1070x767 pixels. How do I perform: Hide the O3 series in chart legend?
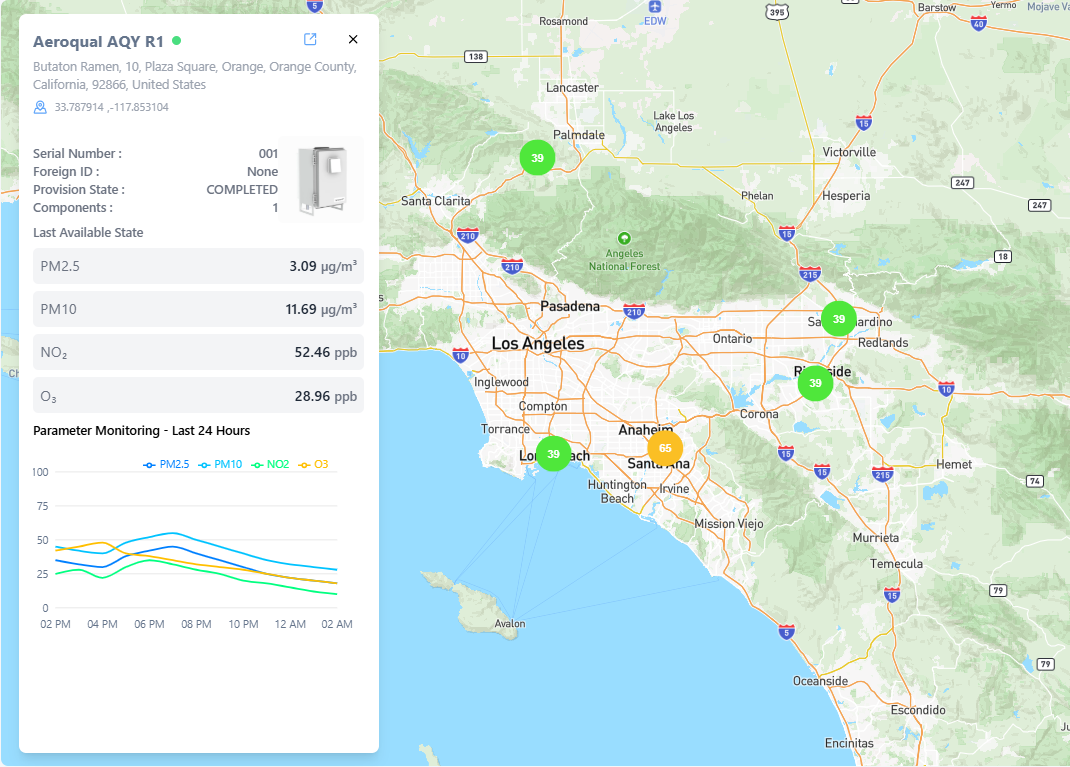tap(314, 464)
